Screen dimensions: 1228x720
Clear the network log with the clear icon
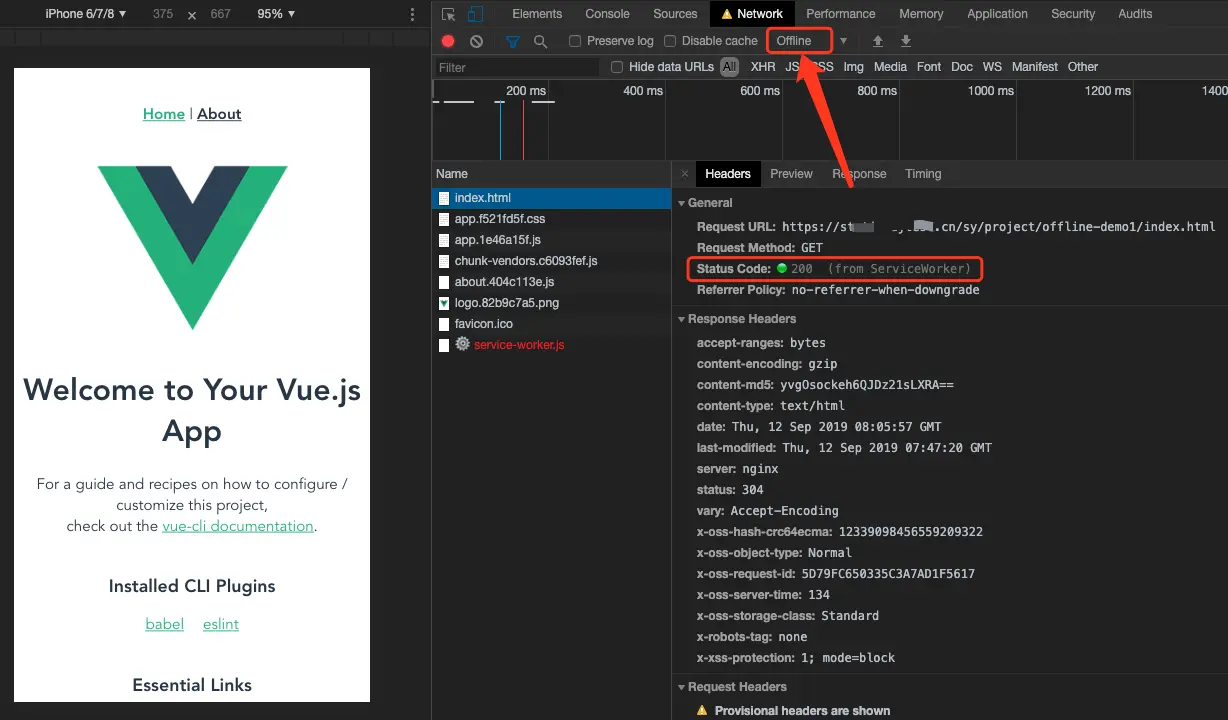click(476, 41)
